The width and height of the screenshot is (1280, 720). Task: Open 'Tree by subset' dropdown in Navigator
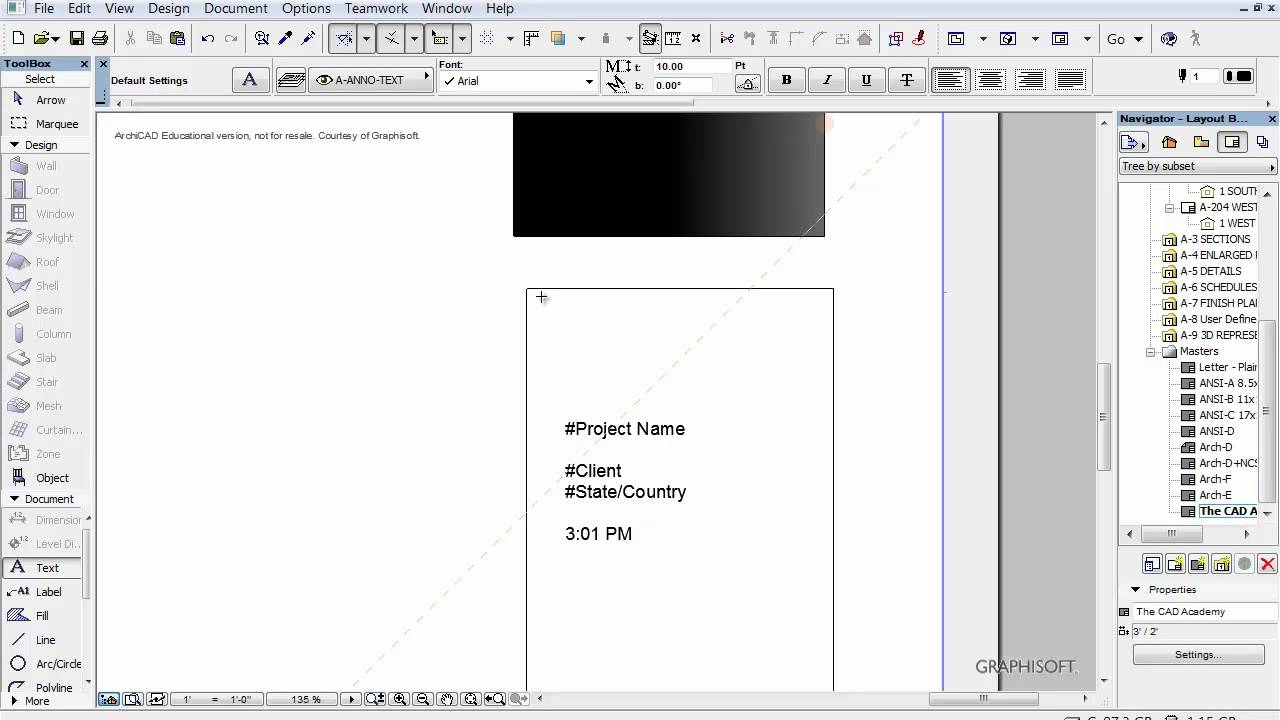(1198, 166)
